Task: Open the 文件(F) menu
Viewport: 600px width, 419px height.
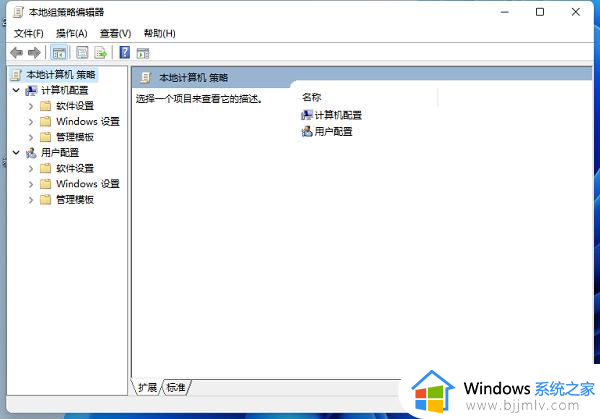Action: tap(29, 34)
